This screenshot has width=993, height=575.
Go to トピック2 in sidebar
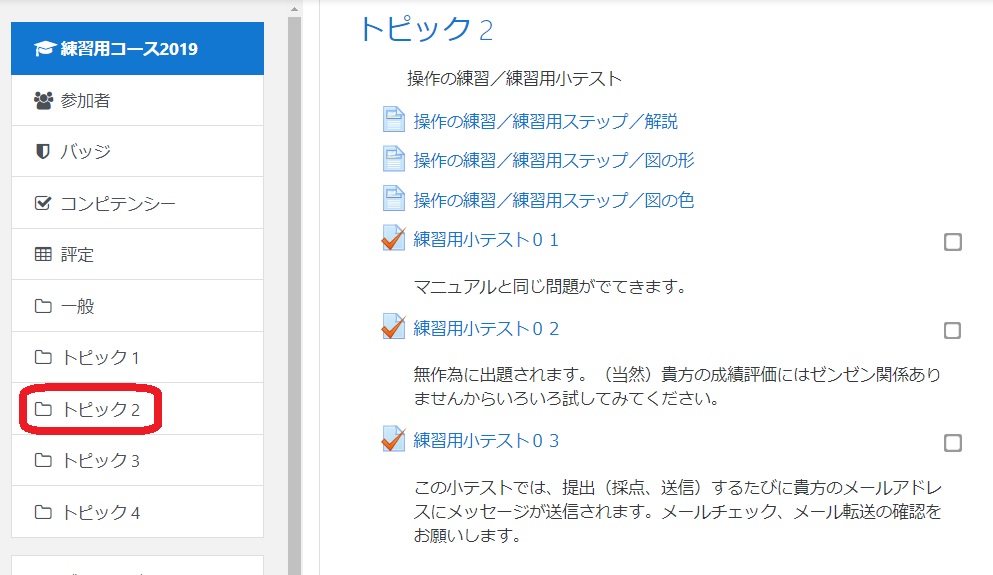[137, 409]
